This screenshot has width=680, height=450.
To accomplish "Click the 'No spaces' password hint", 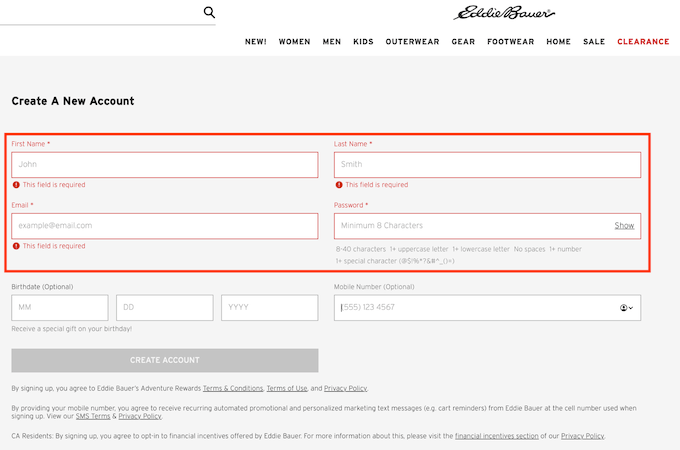I will [x=530, y=249].
